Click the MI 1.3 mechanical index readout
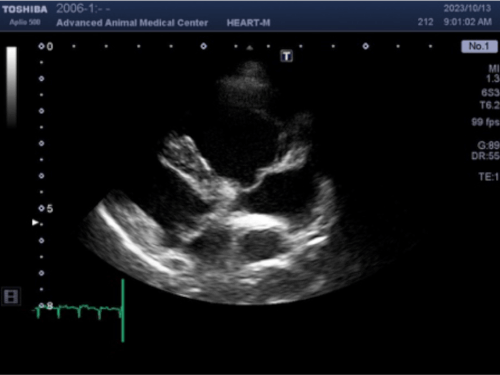This screenshot has width=500, height=375. 493,74
